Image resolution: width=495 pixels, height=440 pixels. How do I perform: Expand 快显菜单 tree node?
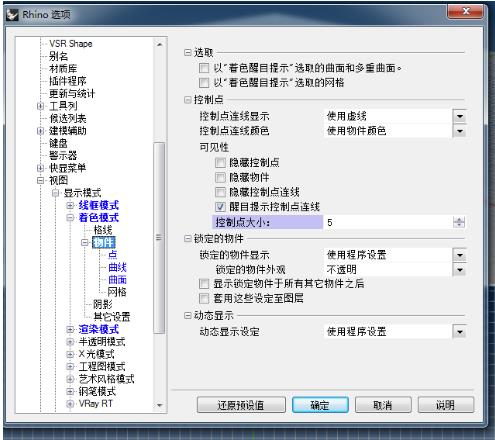40,168
